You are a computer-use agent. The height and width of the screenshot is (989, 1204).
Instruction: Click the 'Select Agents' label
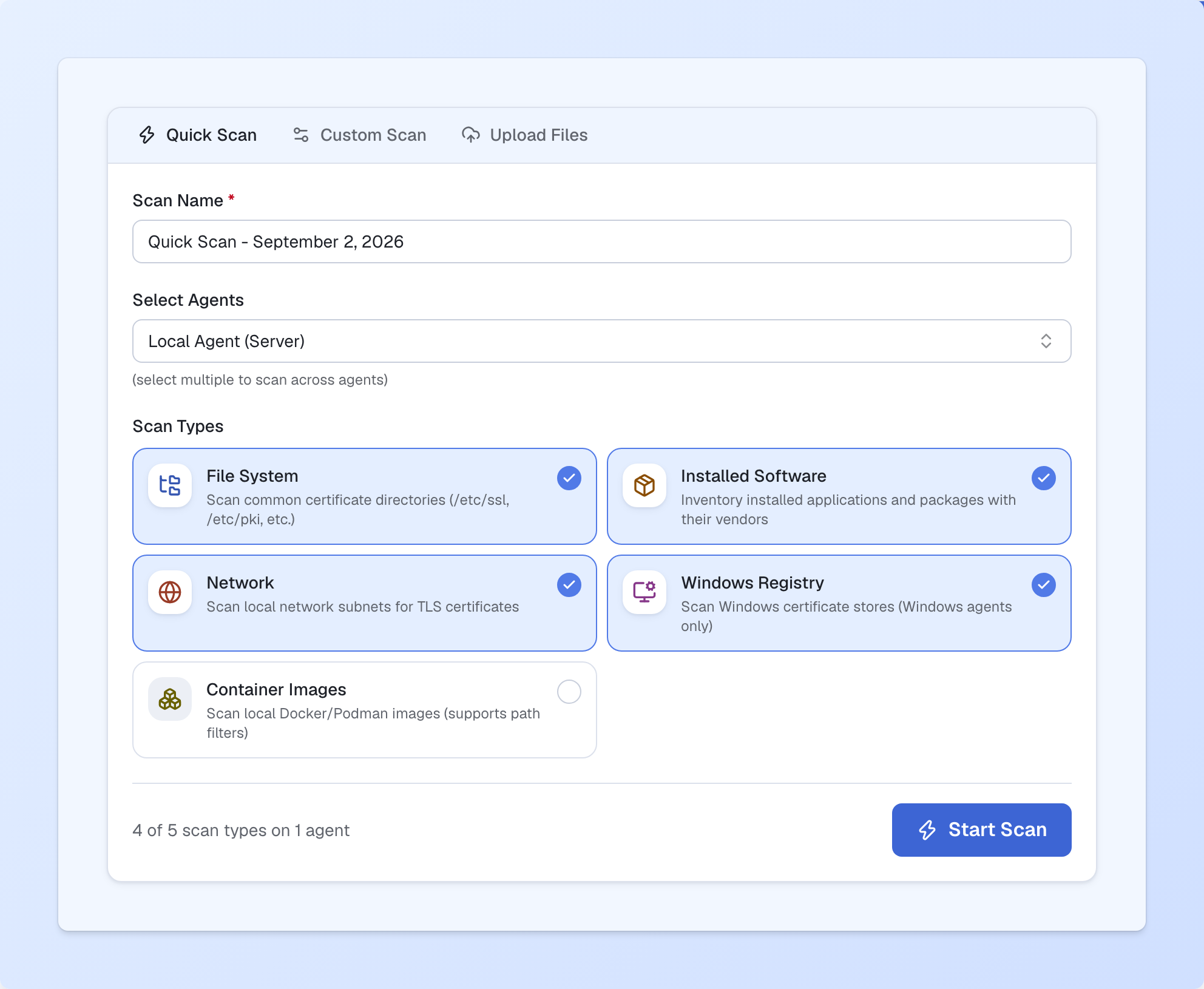(188, 300)
